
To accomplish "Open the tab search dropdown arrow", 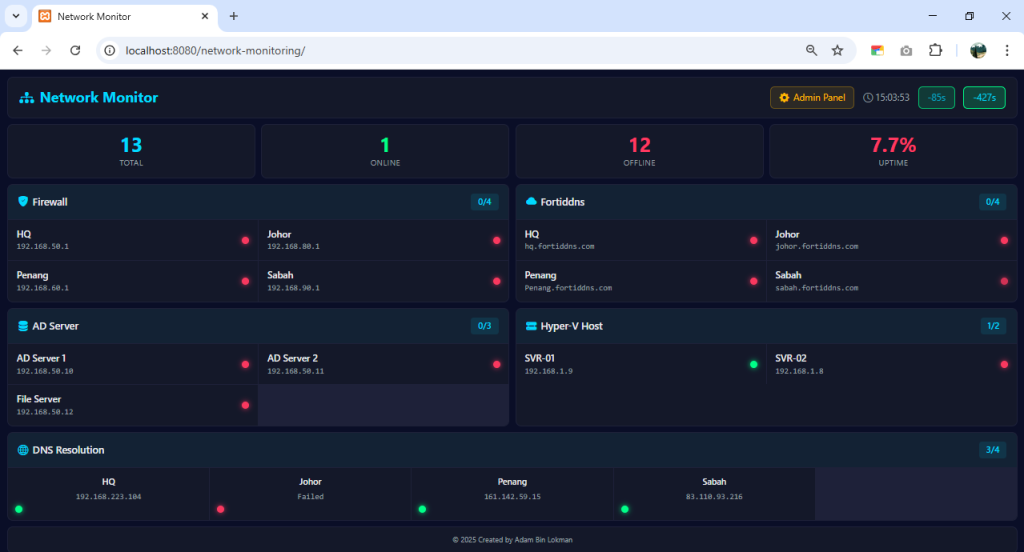I will [x=16, y=16].
